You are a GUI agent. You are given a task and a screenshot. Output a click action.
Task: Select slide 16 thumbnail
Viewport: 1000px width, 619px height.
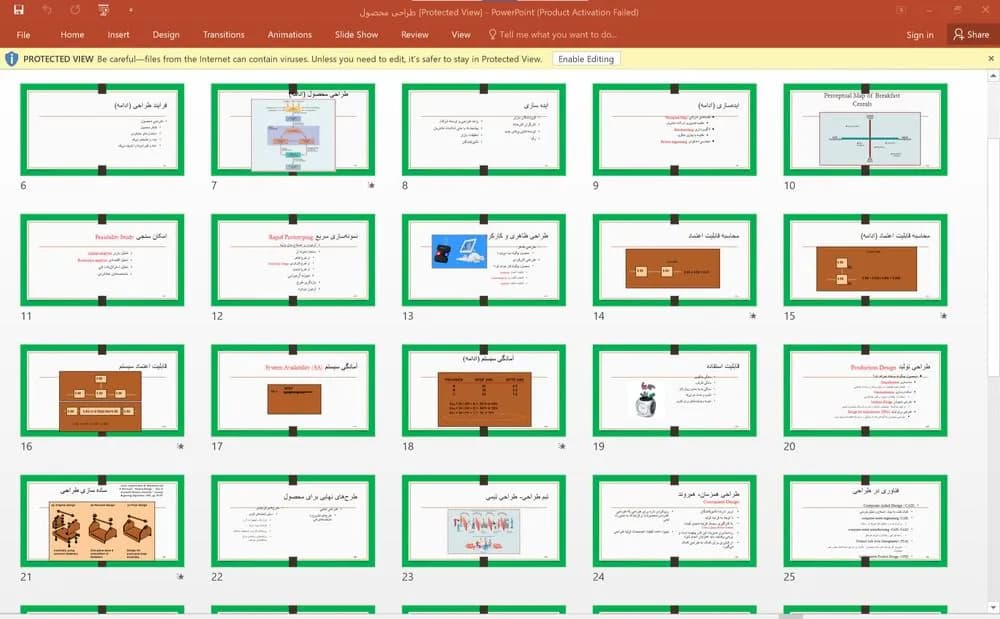(x=102, y=390)
